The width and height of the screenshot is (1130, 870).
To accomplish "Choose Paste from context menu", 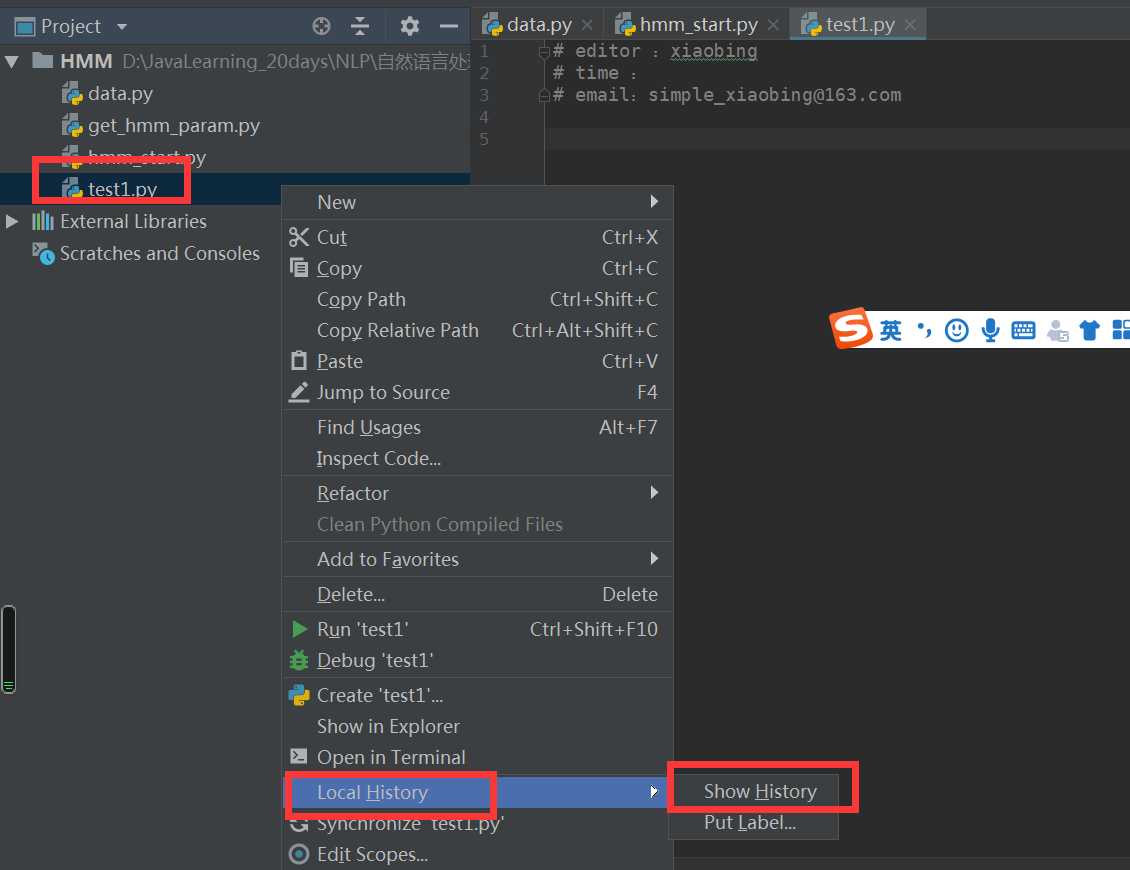I will coord(477,361).
